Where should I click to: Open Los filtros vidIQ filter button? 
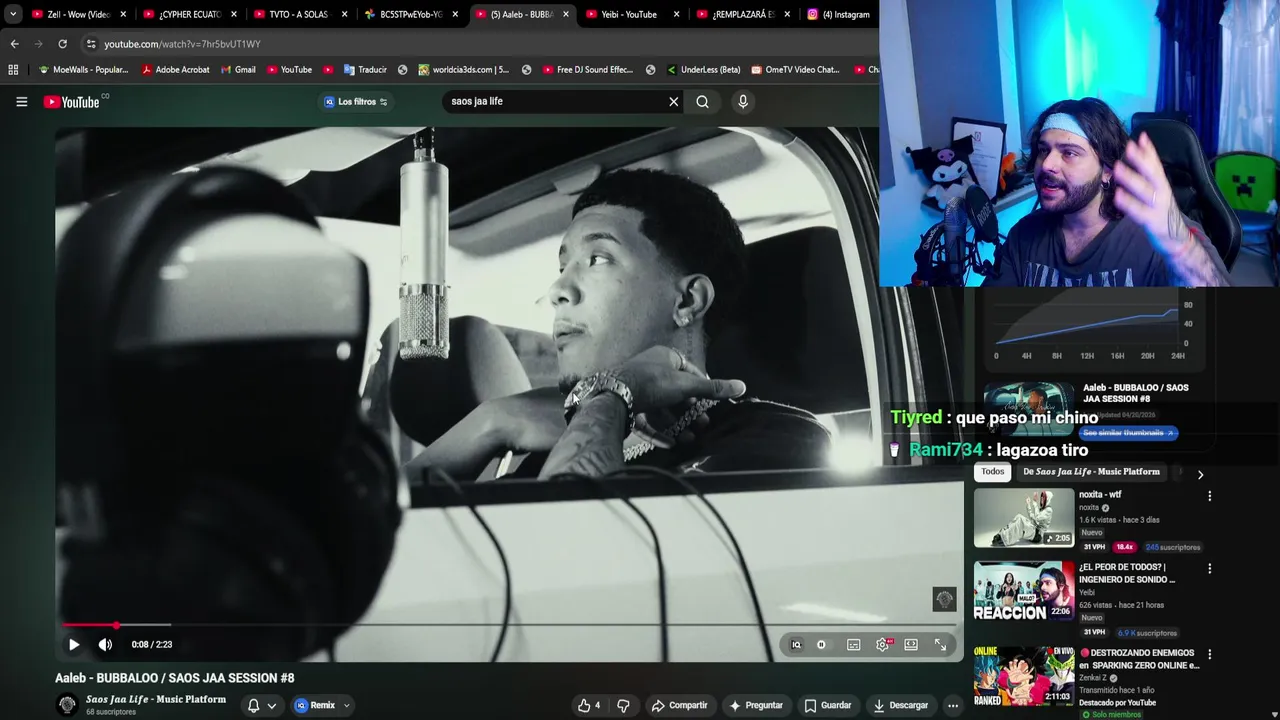pos(356,101)
